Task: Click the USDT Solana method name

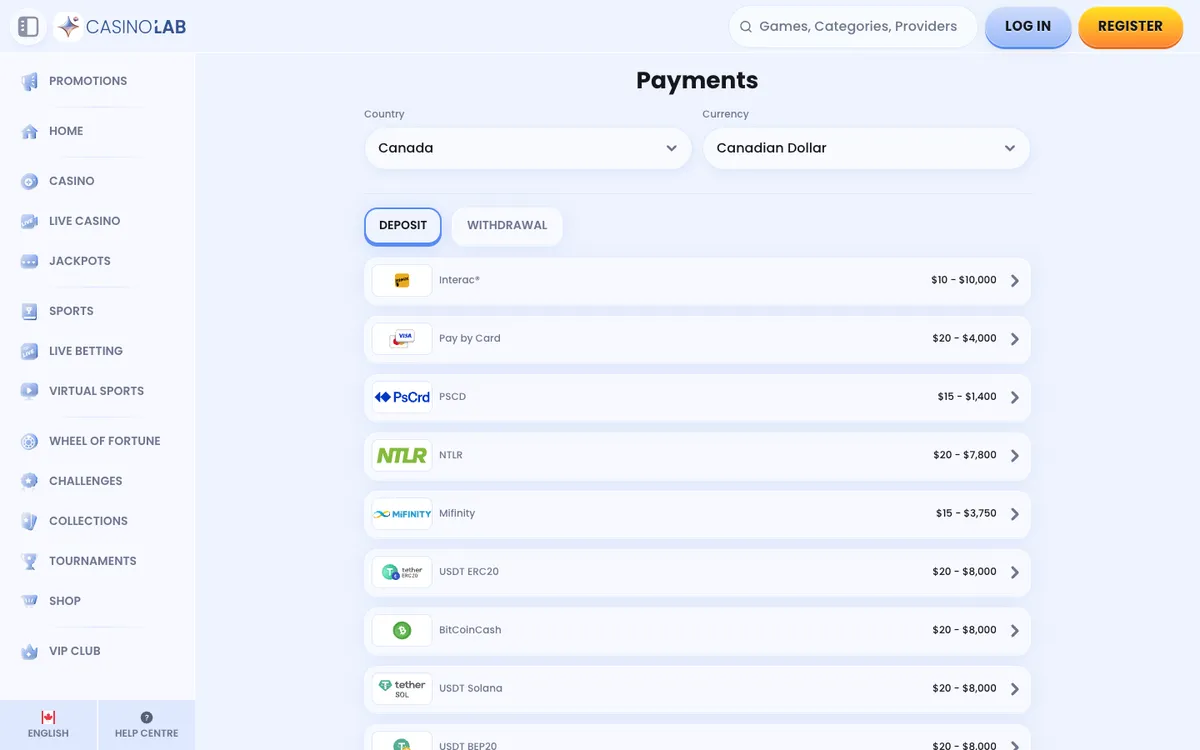Action: [471, 689]
